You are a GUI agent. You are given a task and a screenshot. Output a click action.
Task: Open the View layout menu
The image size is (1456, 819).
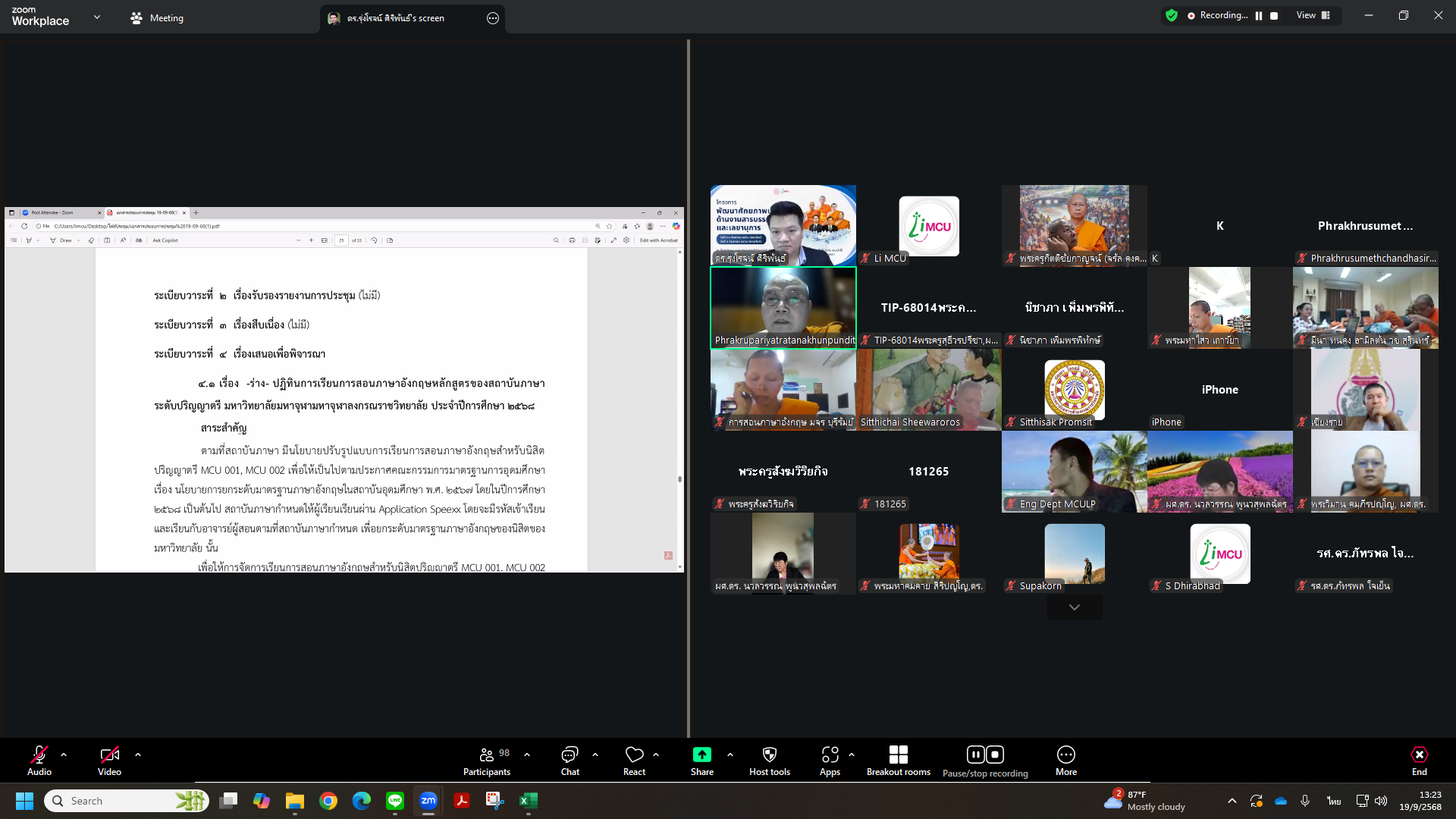click(1313, 16)
